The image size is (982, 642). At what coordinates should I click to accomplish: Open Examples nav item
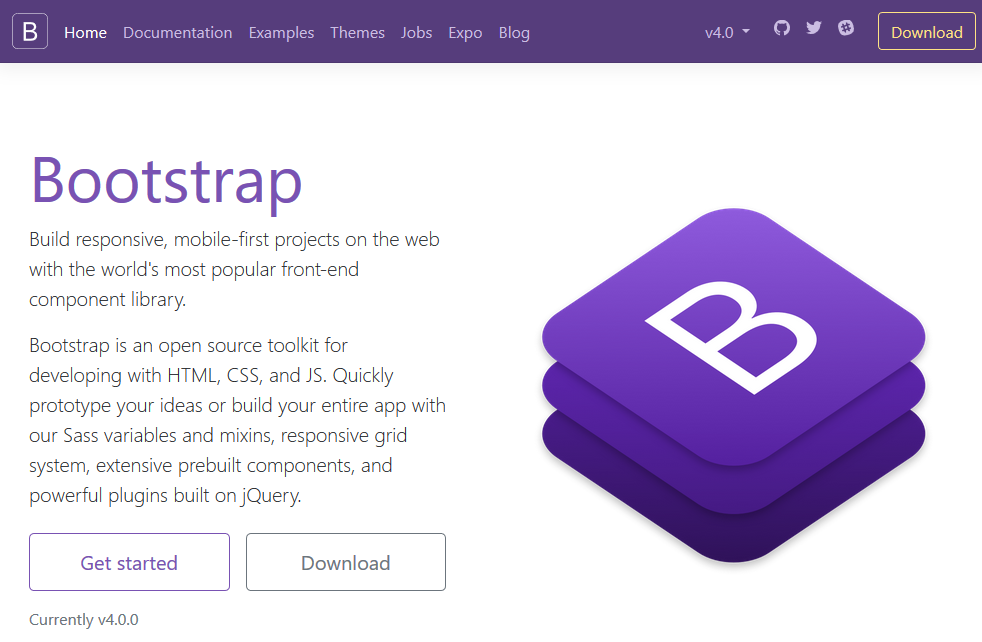point(281,33)
